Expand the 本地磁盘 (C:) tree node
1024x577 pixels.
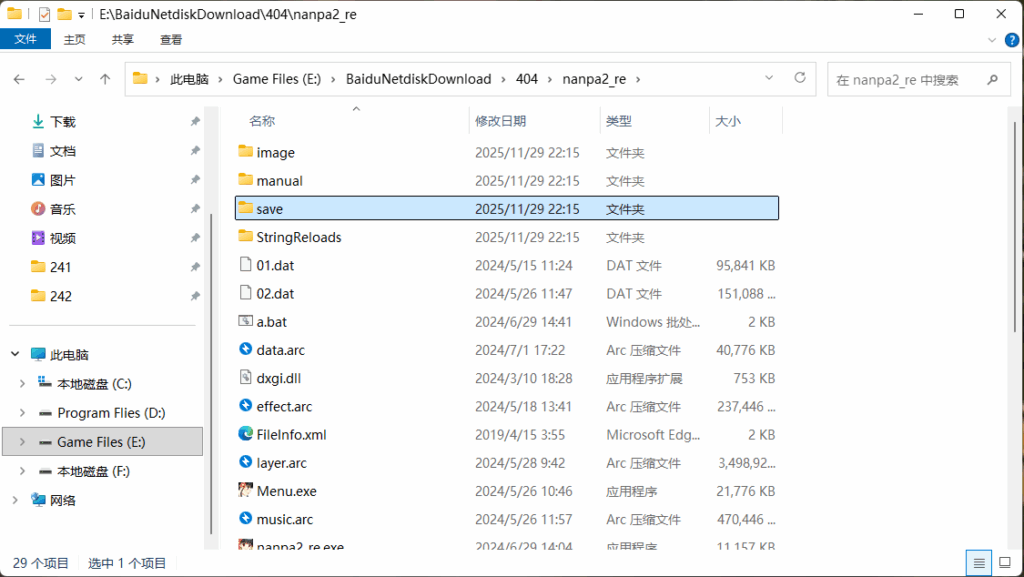(x=22, y=383)
